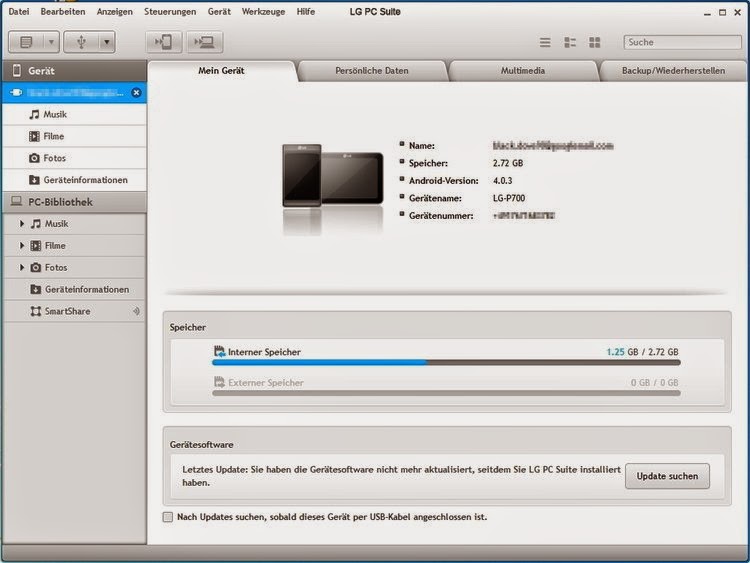Click the SmartShare signal icon on right
This screenshot has width=750, height=563.
tap(136, 311)
